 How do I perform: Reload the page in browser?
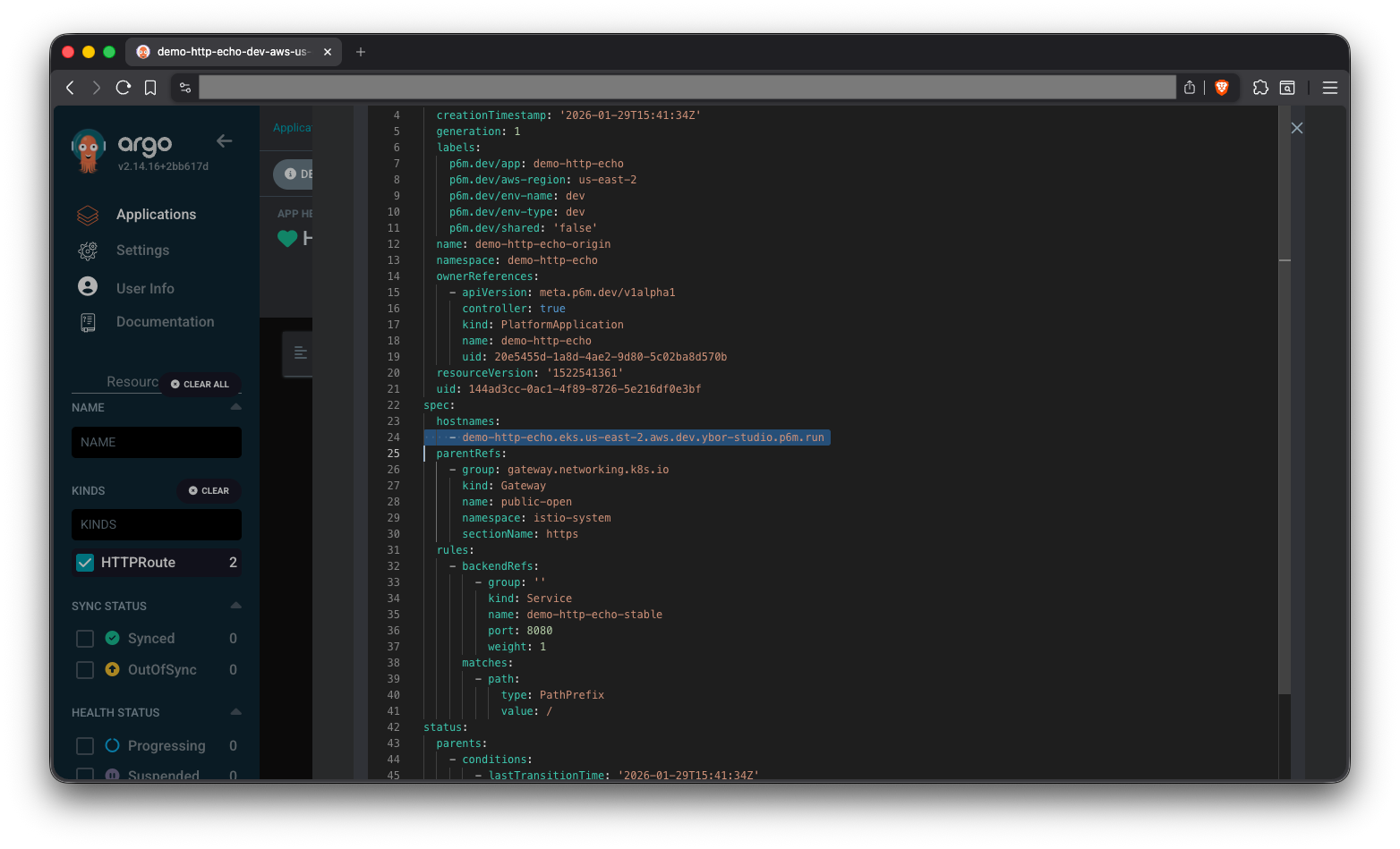click(124, 88)
